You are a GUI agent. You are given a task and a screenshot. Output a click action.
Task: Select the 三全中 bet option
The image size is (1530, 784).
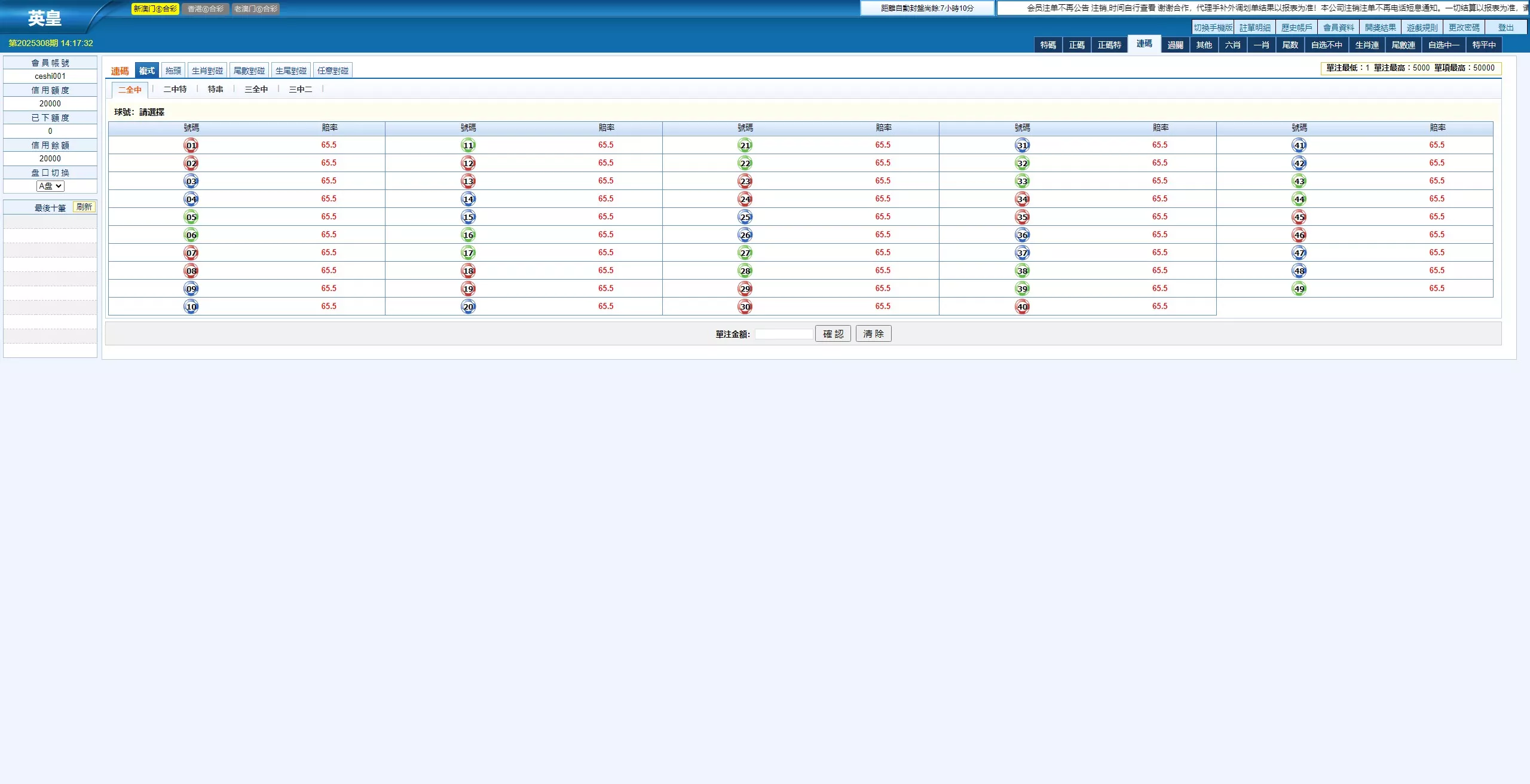(x=256, y=89)
